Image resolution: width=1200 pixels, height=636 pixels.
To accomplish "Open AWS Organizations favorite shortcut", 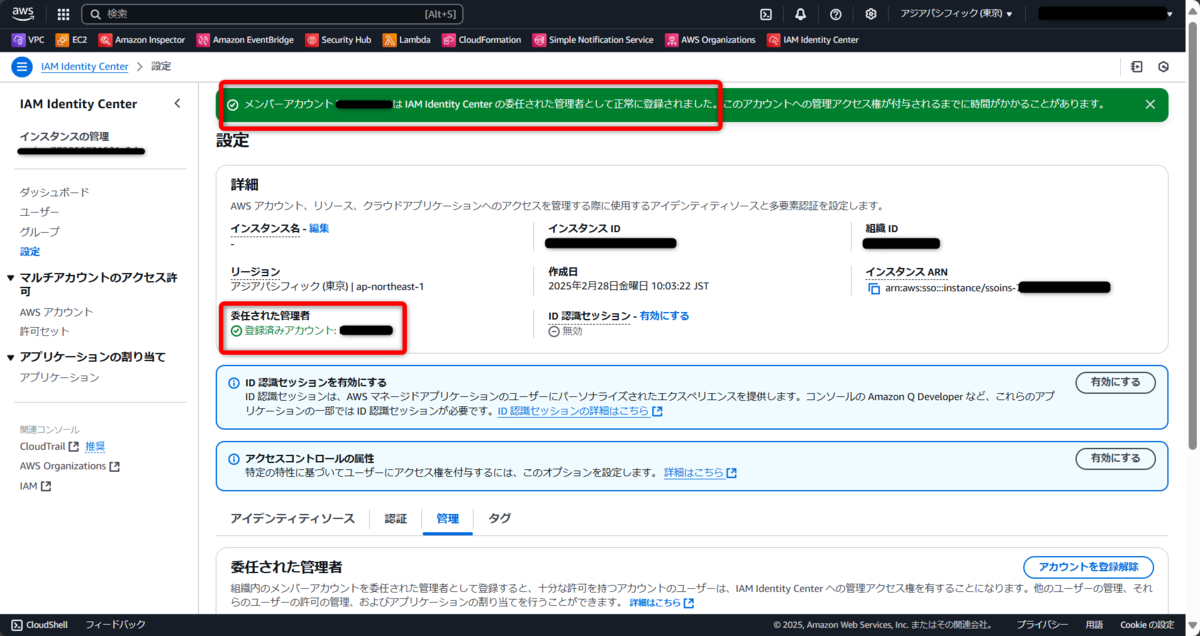I will tap(710, 40).
